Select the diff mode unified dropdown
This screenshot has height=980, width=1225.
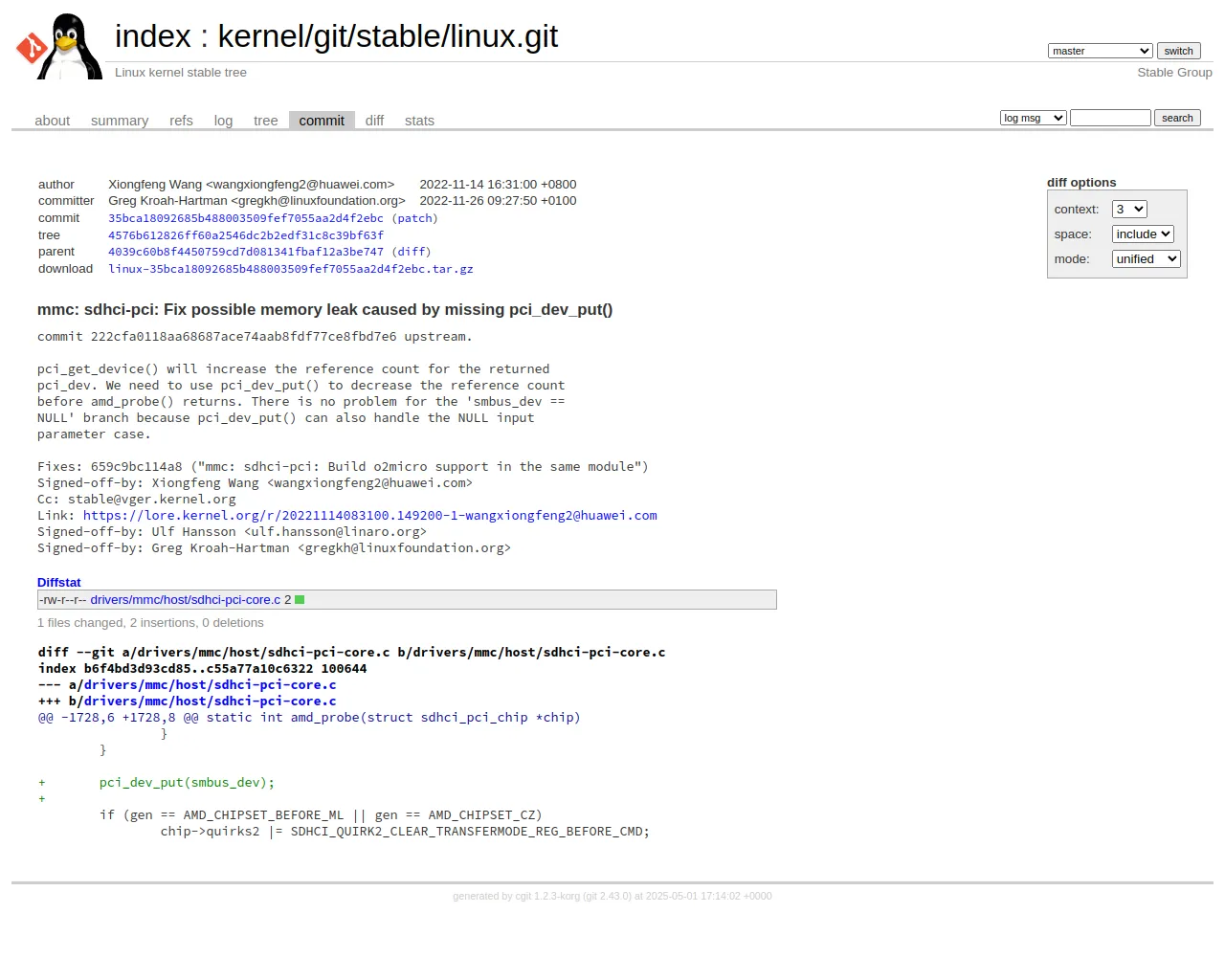click(x=1146, y=259)
